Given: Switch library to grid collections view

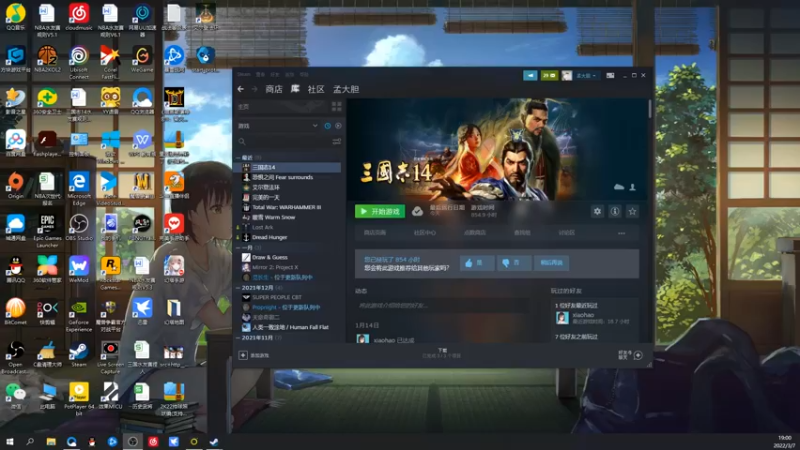Looking at the screenshot, I should coord(337,106).
